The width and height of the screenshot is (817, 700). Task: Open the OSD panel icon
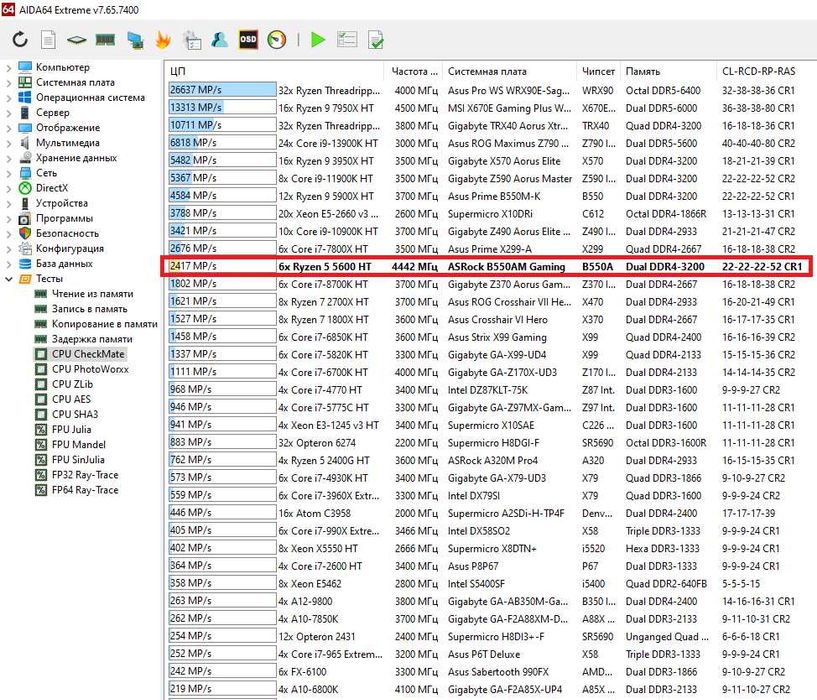pyautogui.click(x=248, y=39)
